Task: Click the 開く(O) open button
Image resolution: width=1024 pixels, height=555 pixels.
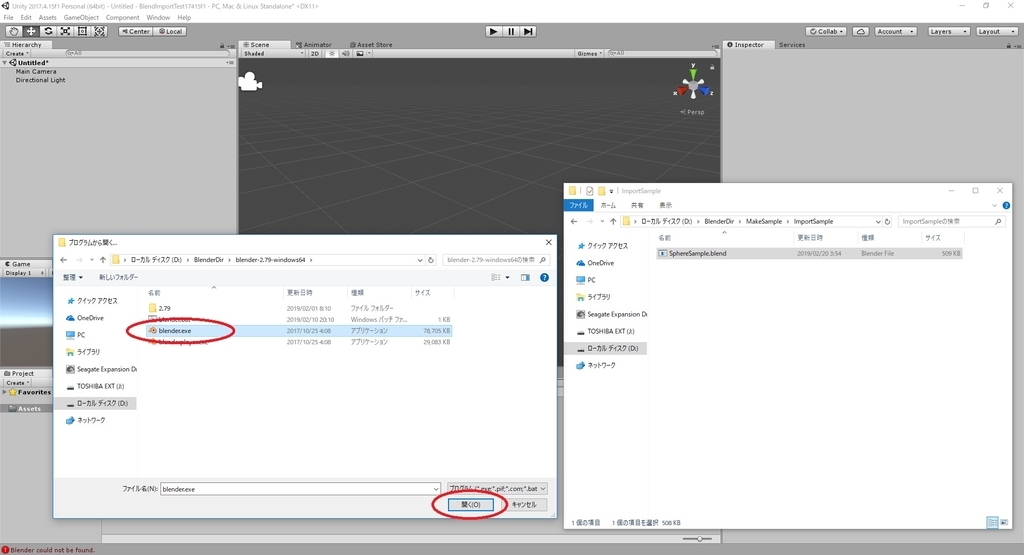Action: tap(470, 505)
